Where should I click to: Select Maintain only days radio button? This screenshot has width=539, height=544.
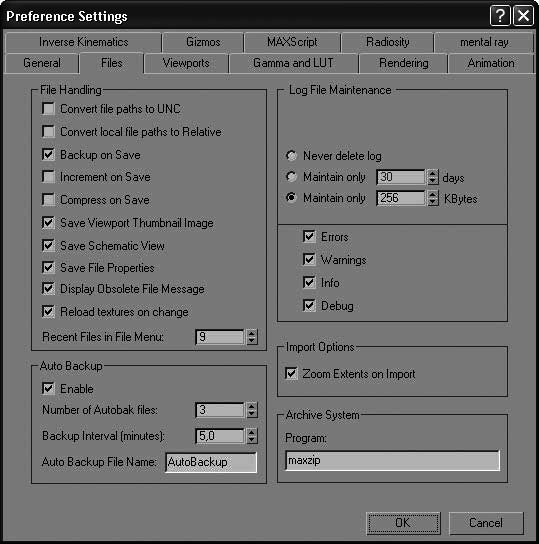pyautogui.click(x=291, y=177)
